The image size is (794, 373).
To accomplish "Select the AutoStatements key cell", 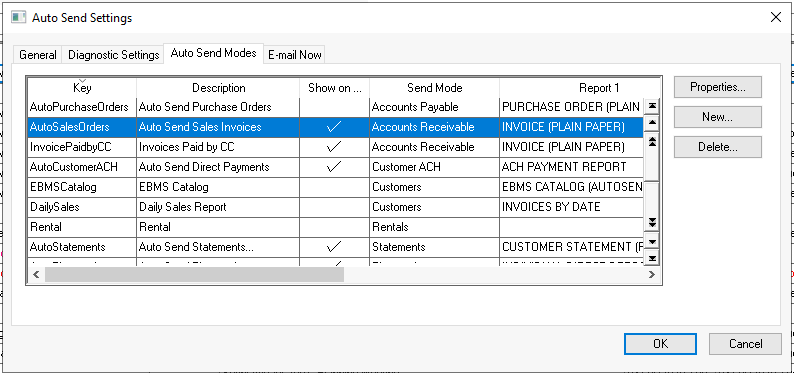I will (82, 247).
